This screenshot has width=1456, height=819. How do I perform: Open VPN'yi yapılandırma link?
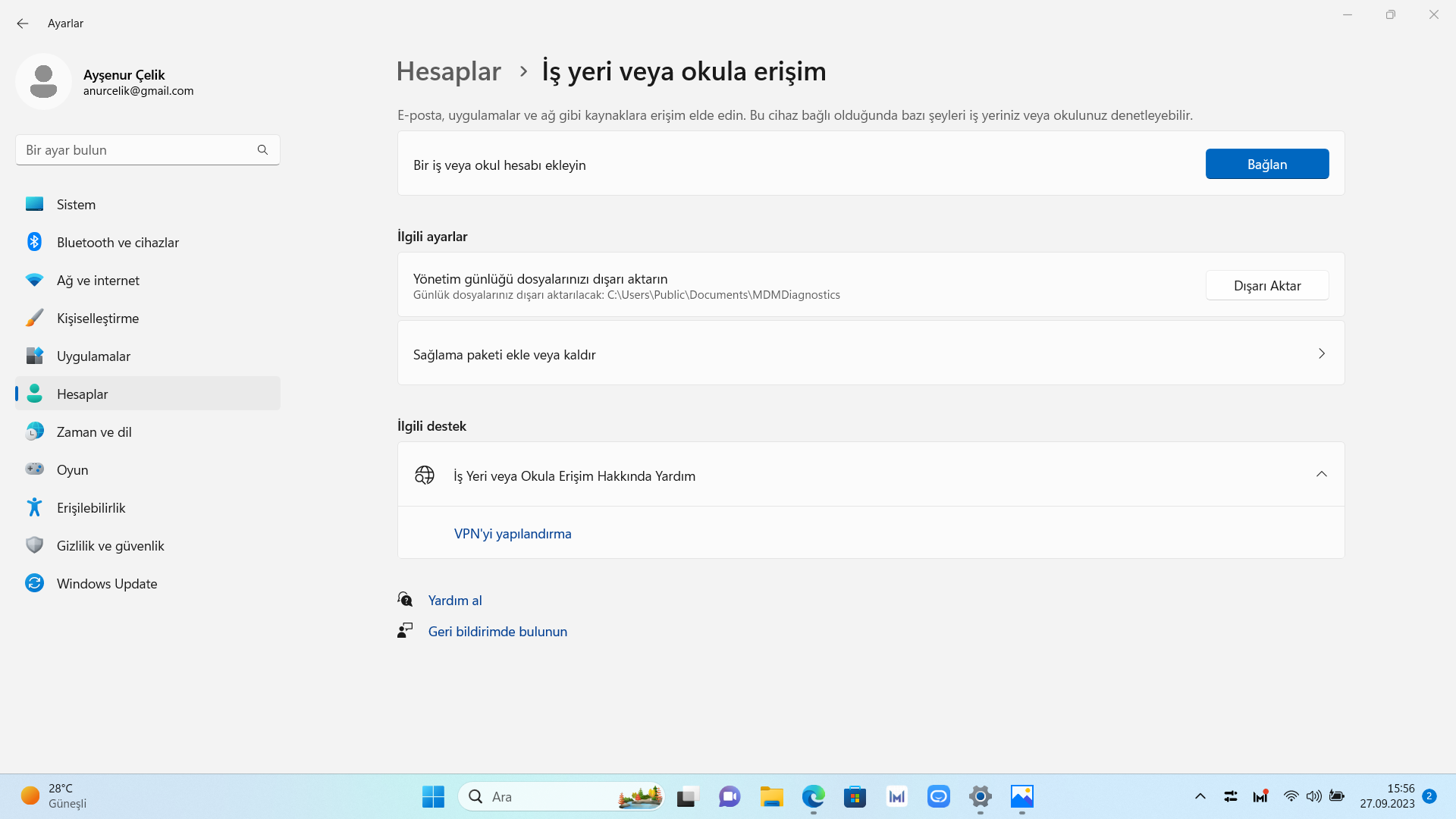[513, 534]
